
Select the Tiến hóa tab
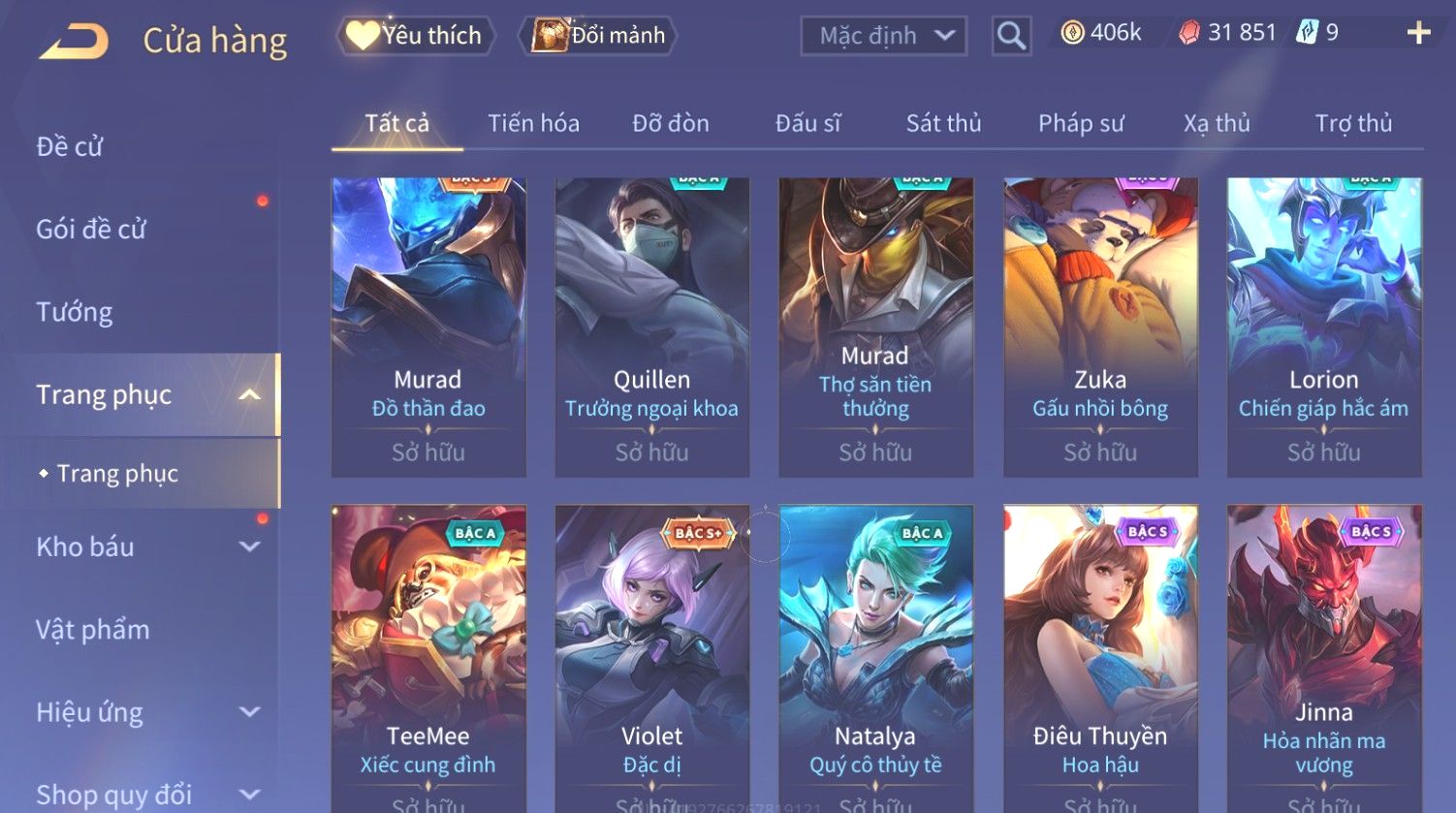click(x=533, y=123)
